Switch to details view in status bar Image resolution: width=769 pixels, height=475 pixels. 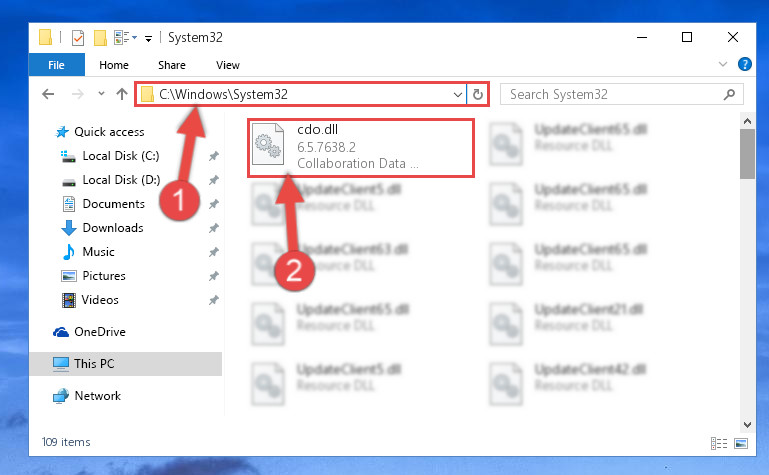(719, 443)
